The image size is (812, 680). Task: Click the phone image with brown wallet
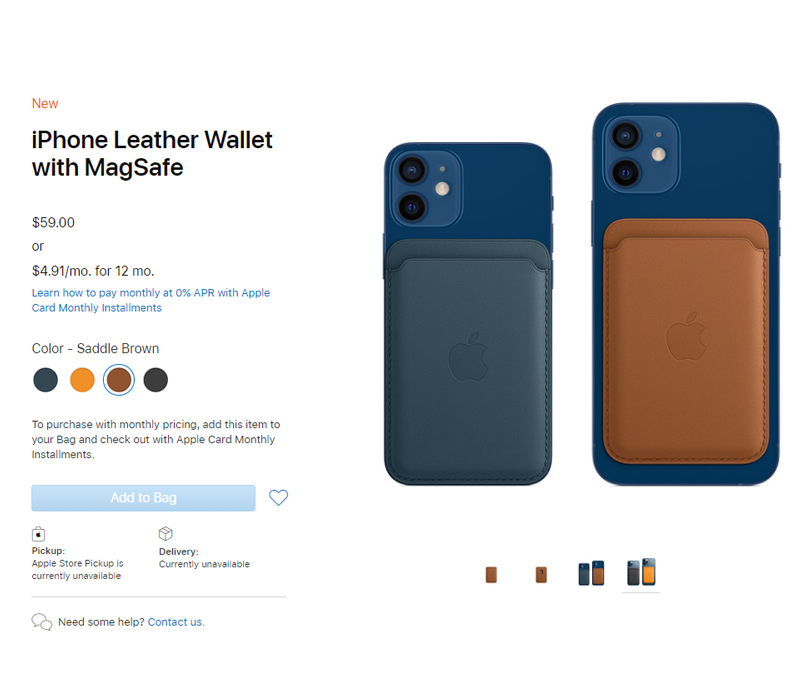(686, 294)
